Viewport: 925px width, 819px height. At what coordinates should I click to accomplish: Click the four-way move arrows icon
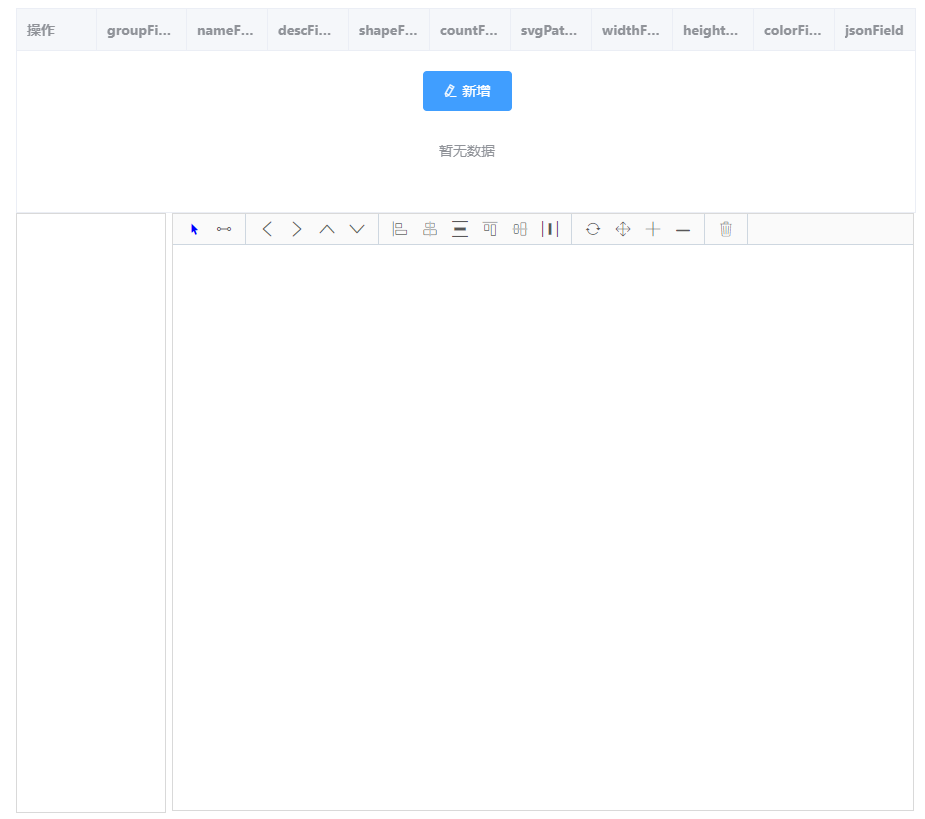[623, 229]
